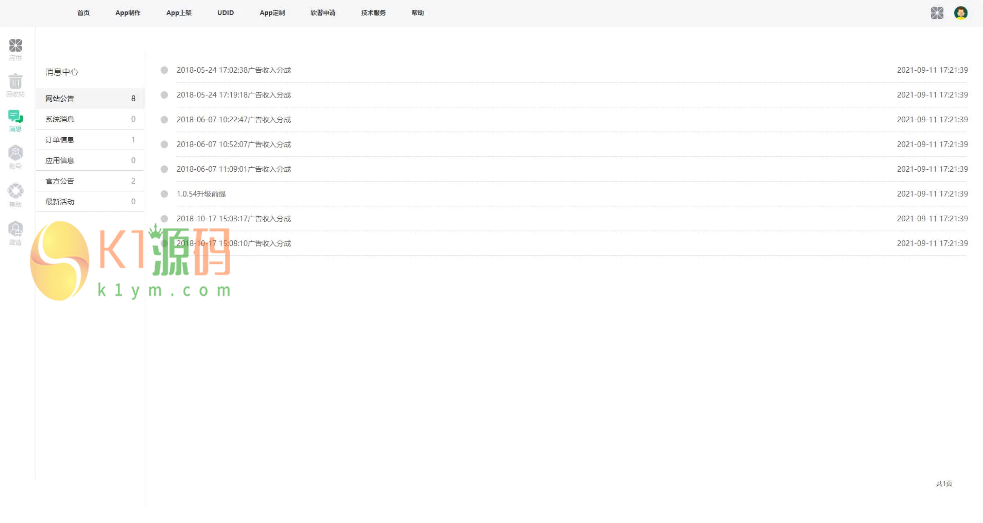Open App制作 in top navigation
983x523 pixels.
pos(128,13)
